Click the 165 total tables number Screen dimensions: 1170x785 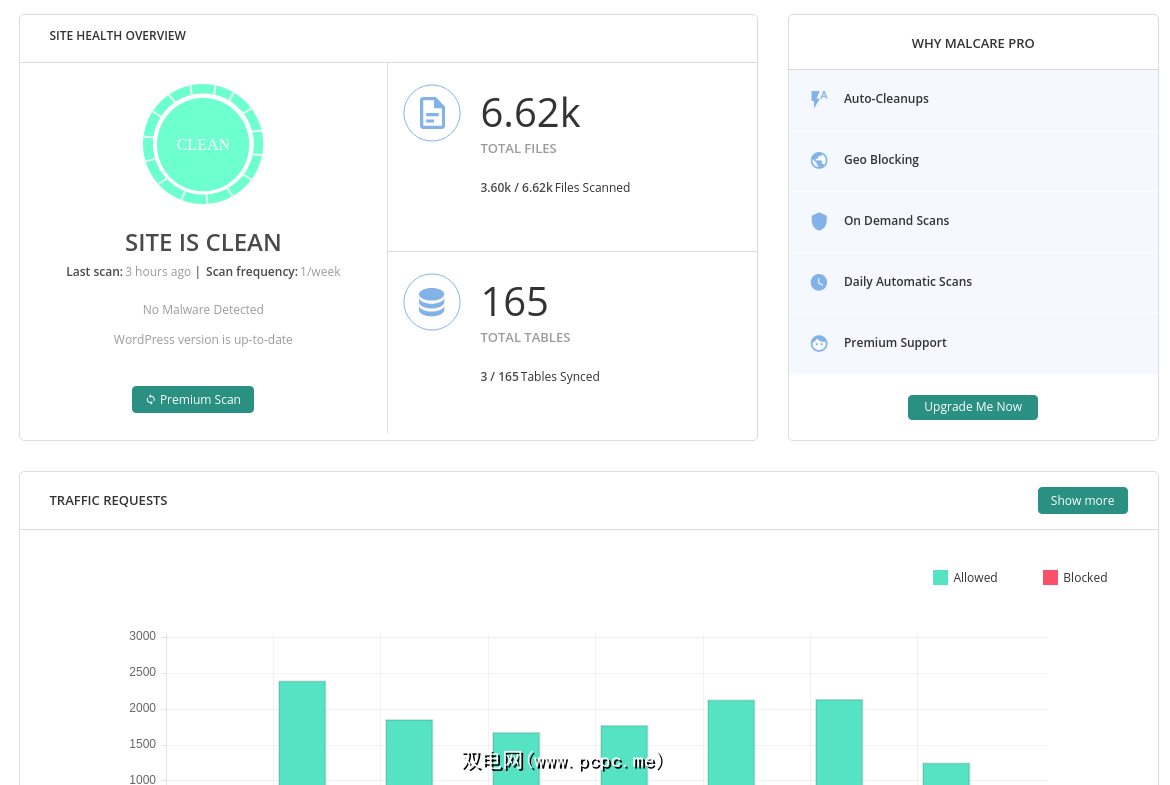click(514, 302)
